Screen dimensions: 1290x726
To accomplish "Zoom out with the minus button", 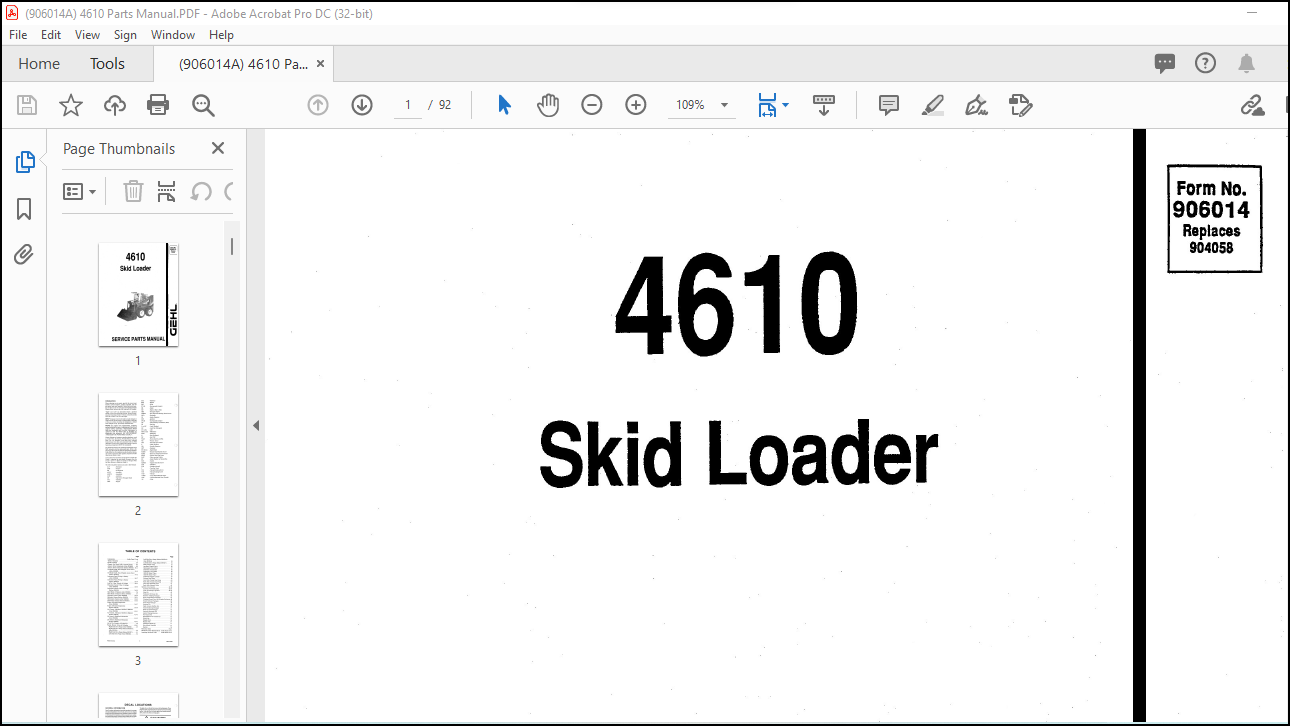I will (592, 105).
